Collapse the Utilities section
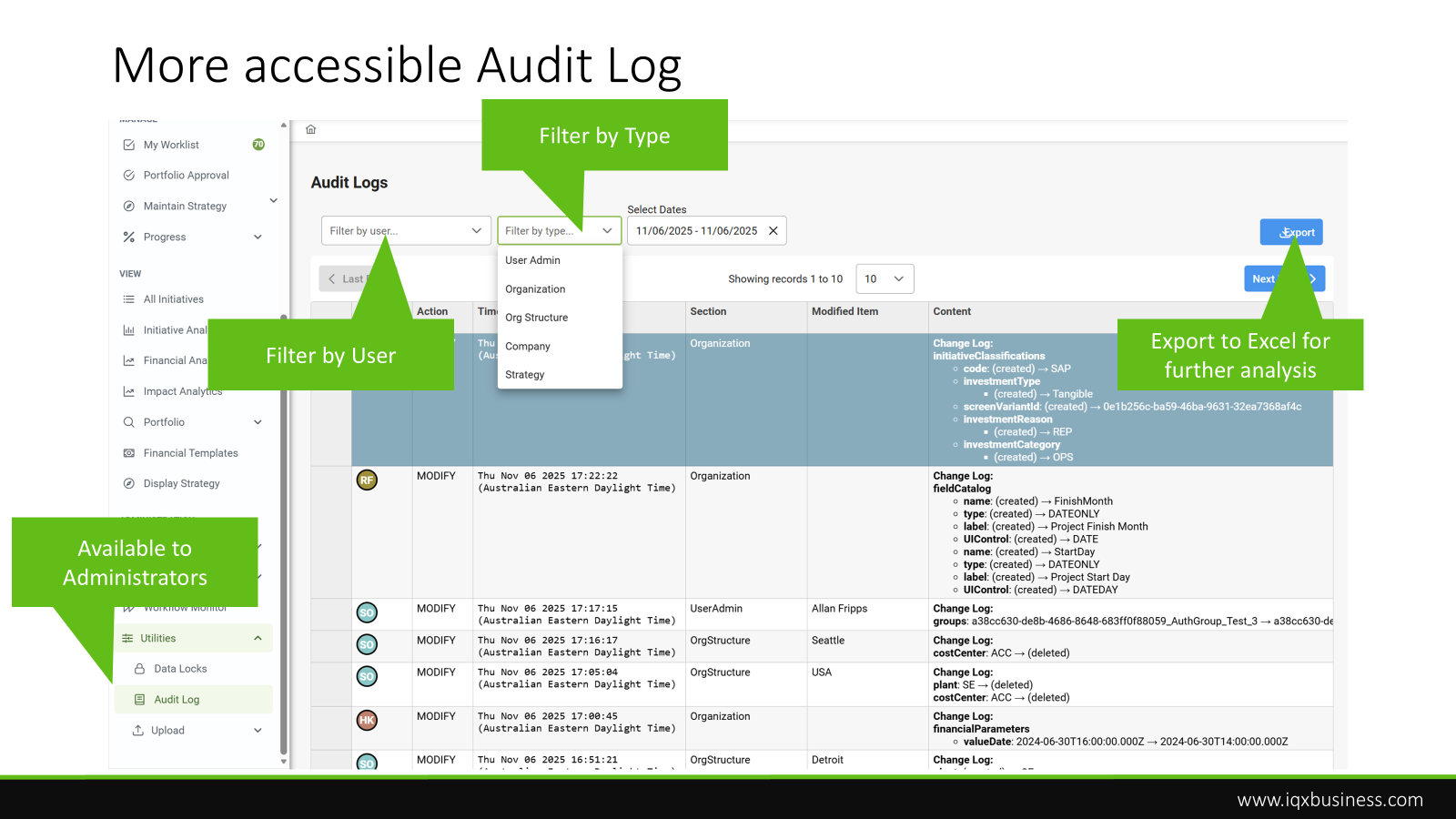Image resolution: width=1456 pixels, height=819 pixels. click(x=258, y=639)
